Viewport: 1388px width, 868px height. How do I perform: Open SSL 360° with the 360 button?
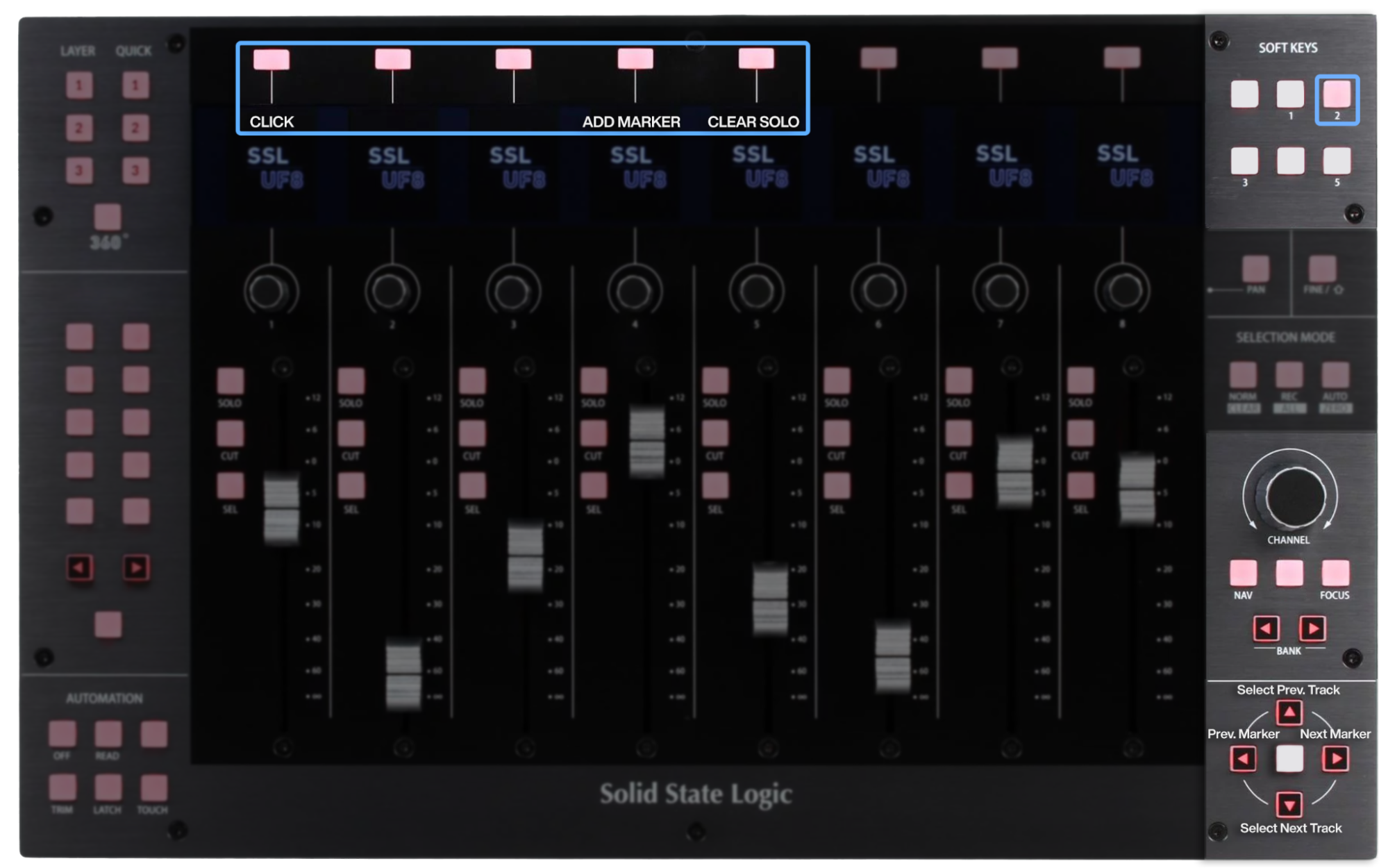108,217
